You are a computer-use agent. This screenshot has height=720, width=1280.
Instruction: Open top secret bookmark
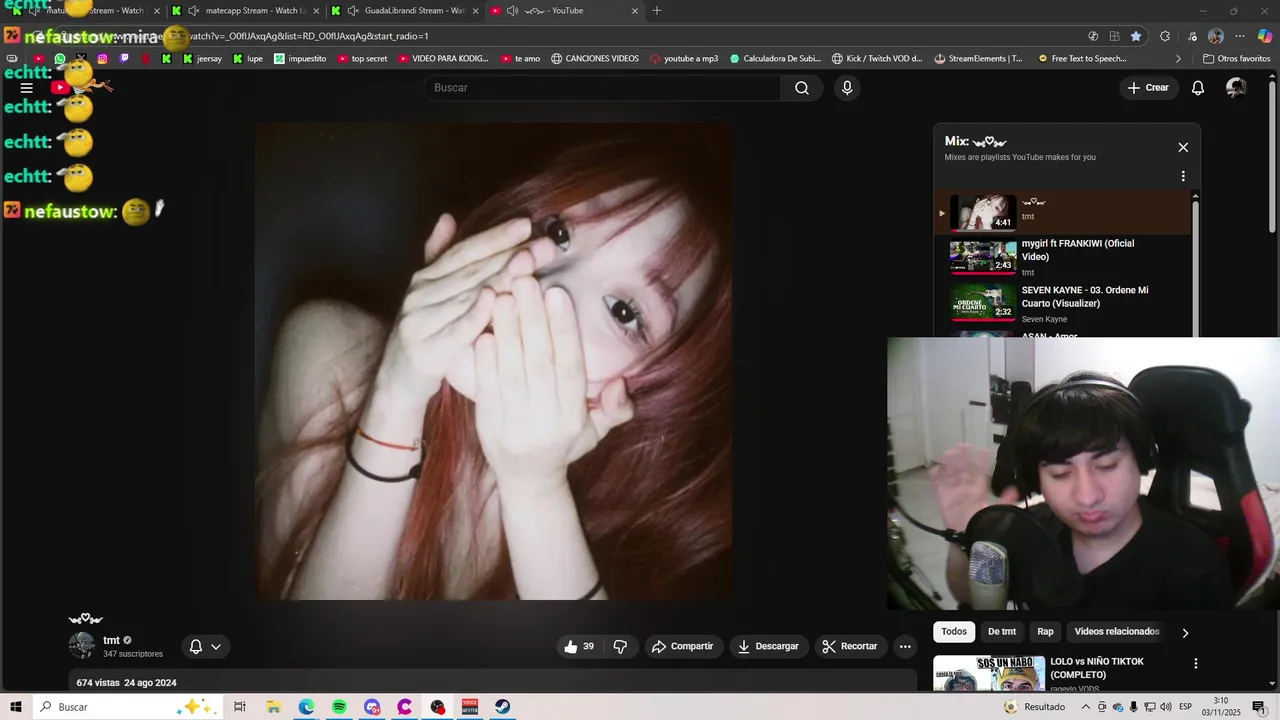click(x=362, y=59)
